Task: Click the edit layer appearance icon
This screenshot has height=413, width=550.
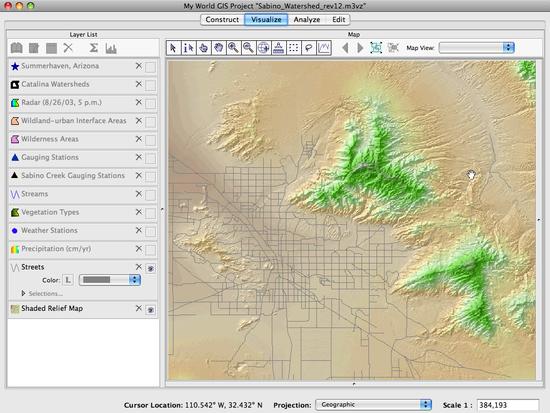Action: coord(34,48)
